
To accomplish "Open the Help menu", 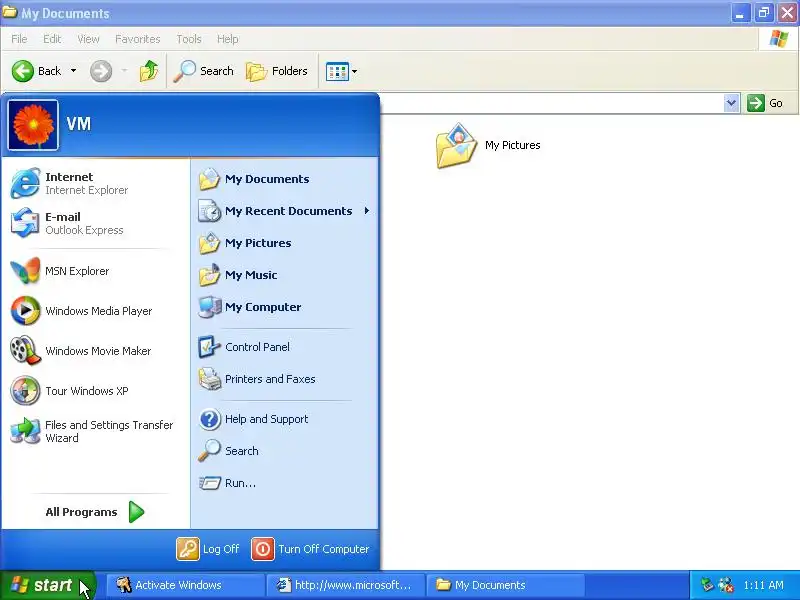I will click(228, 39).
